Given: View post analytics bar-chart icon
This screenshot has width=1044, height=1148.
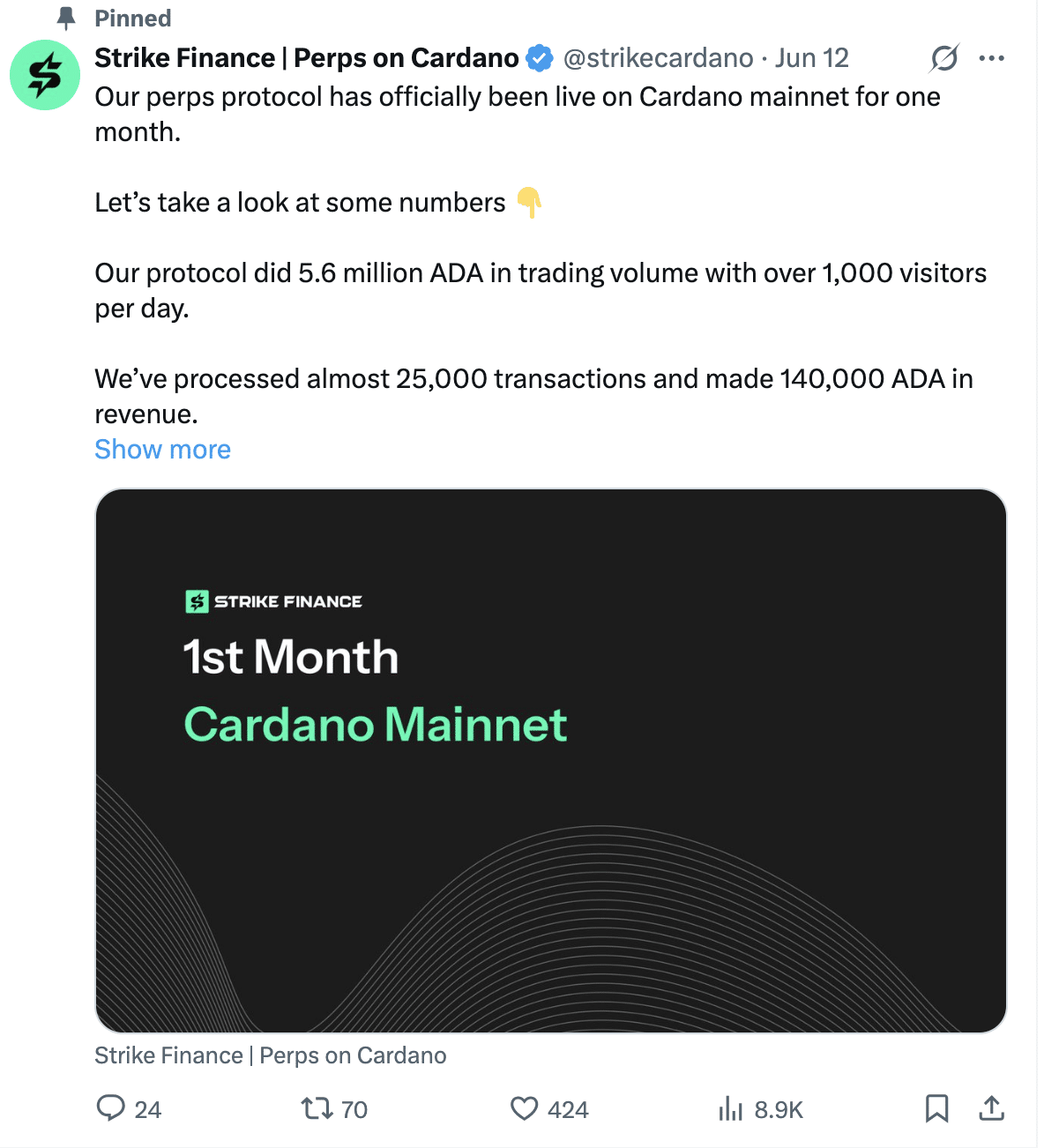Looking at the screenshot, I should coord(730,1108).
